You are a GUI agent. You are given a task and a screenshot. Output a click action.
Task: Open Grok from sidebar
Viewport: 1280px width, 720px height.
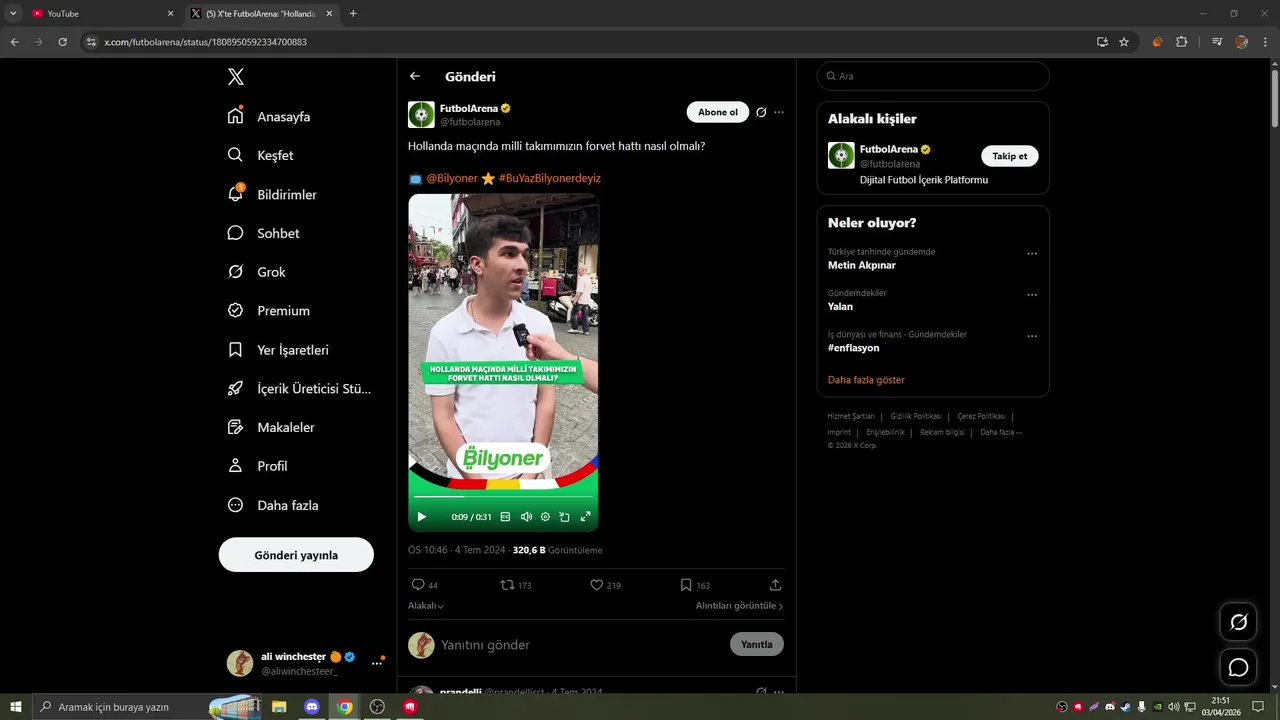(x=256, y=272)
